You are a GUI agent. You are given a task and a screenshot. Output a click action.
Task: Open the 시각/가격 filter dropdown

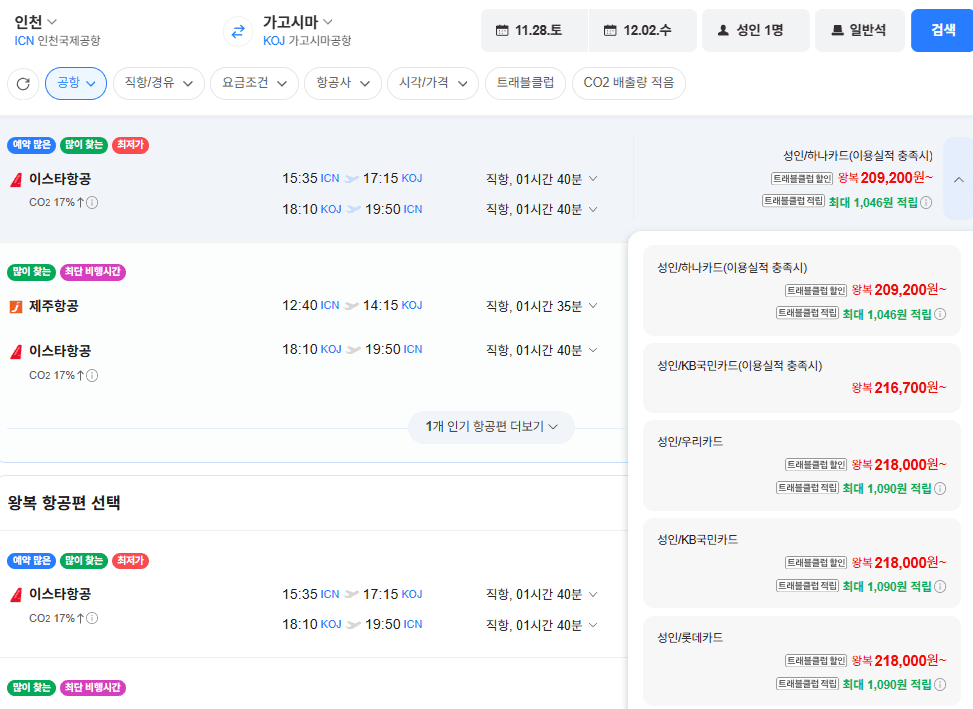(433, 83)
